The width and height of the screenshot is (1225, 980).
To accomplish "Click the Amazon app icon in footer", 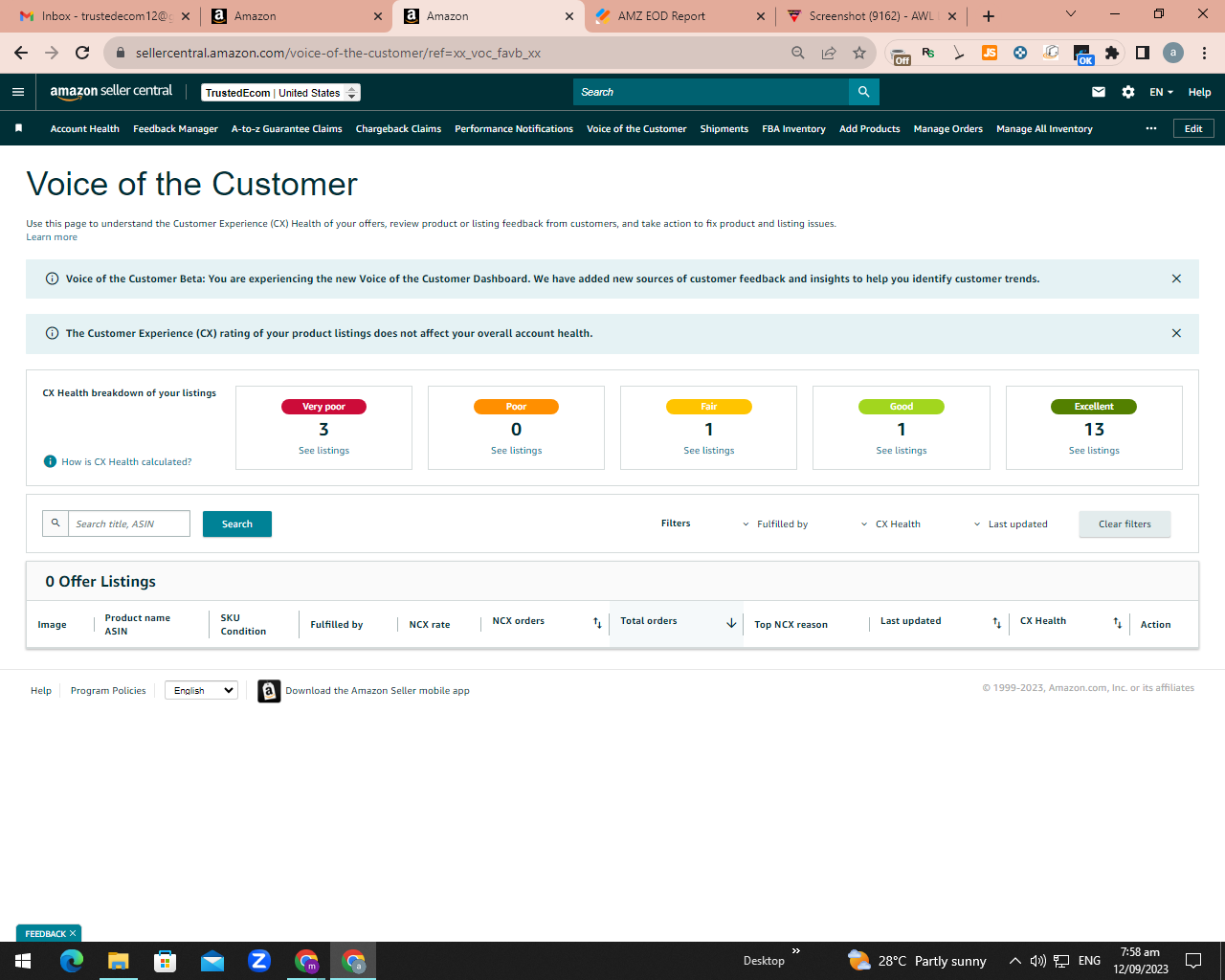I will 269,691.
